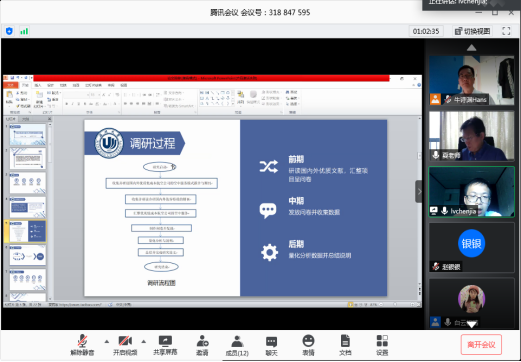Click the blue security shield icon
The width and height of the screenshot is (521, 362).
click(x=9, y=31)
